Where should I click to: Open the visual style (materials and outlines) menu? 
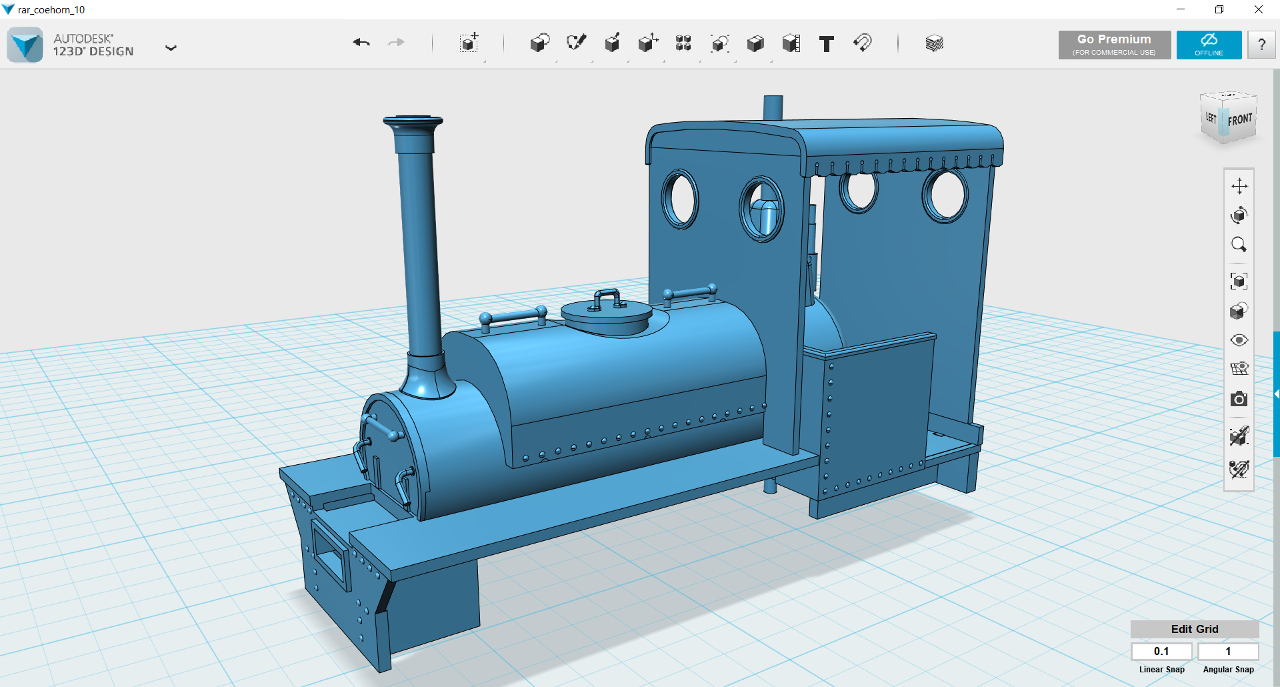point(1239,311)
